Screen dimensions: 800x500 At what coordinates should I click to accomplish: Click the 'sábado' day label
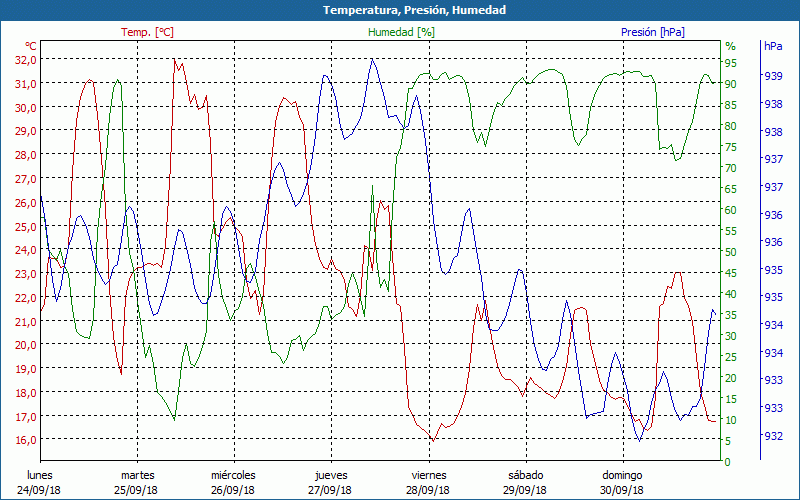[x=526, y=475]
